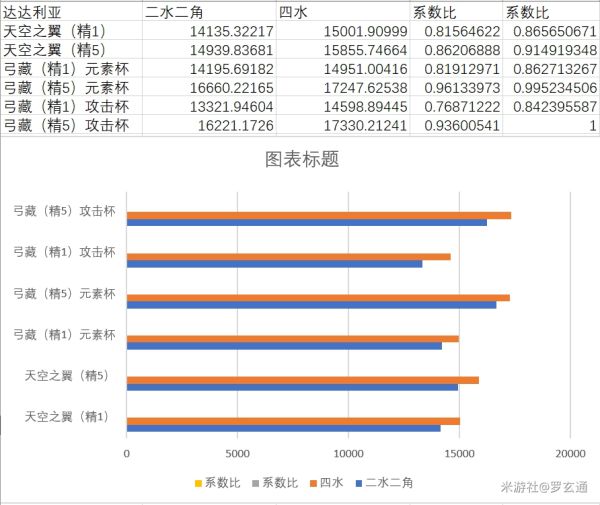Click the axis value 20000
This screenshot has height=505, width=600.
click(x=570, y=454)
